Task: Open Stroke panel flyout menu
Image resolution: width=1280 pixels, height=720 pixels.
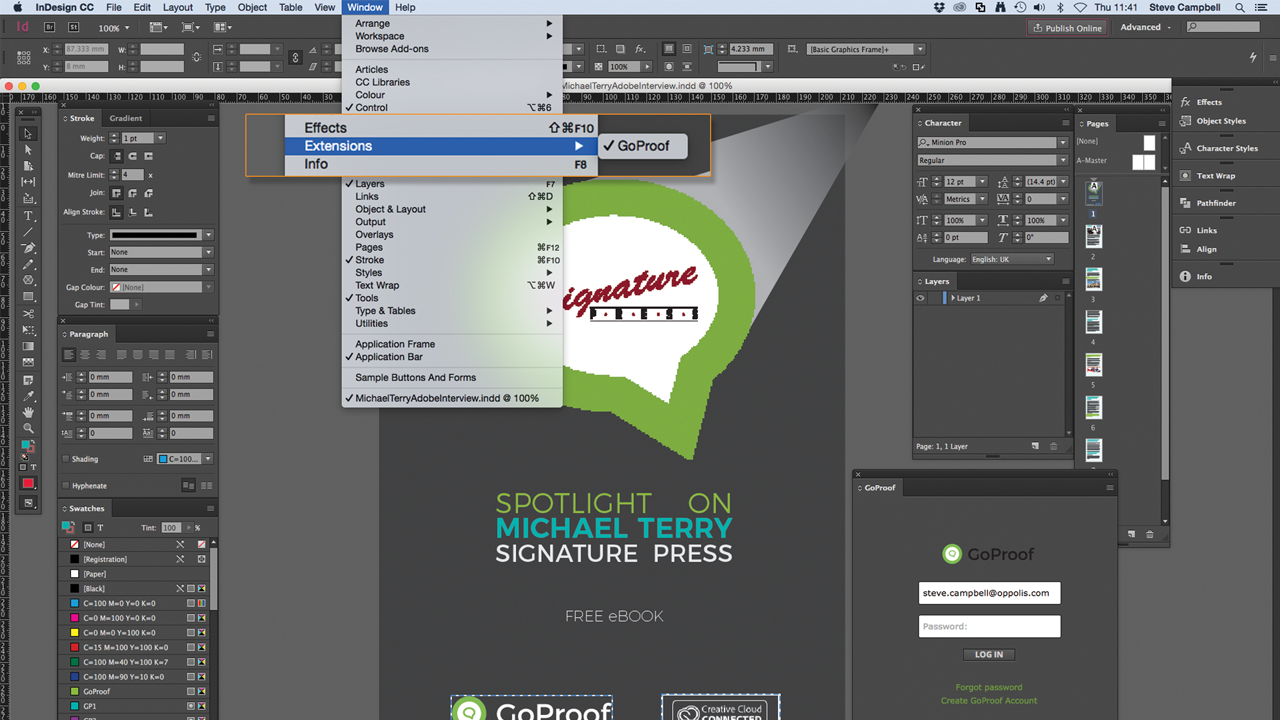Action: (211, 118)
